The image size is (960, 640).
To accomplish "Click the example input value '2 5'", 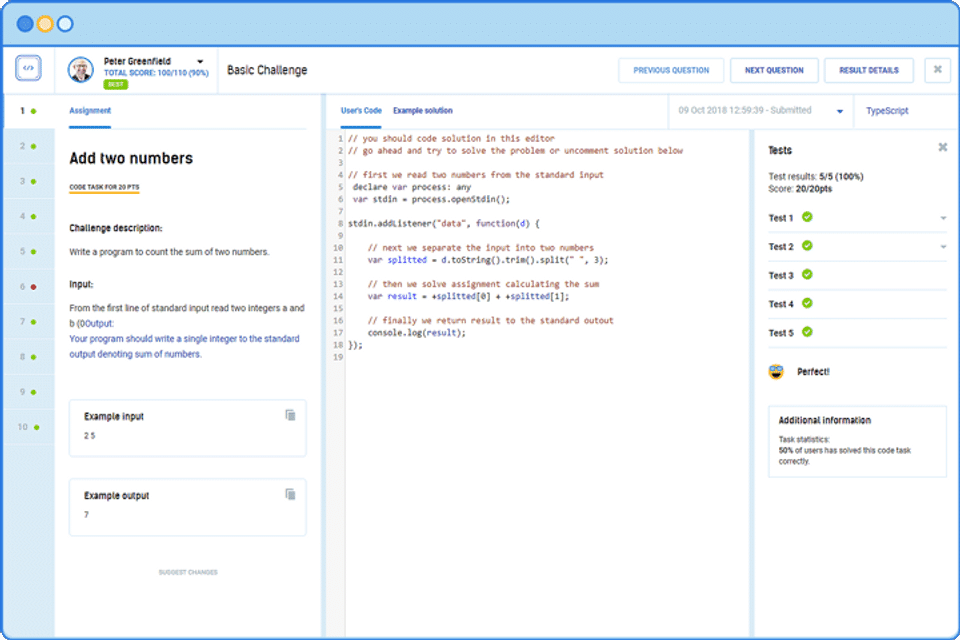I will point(89,436).
